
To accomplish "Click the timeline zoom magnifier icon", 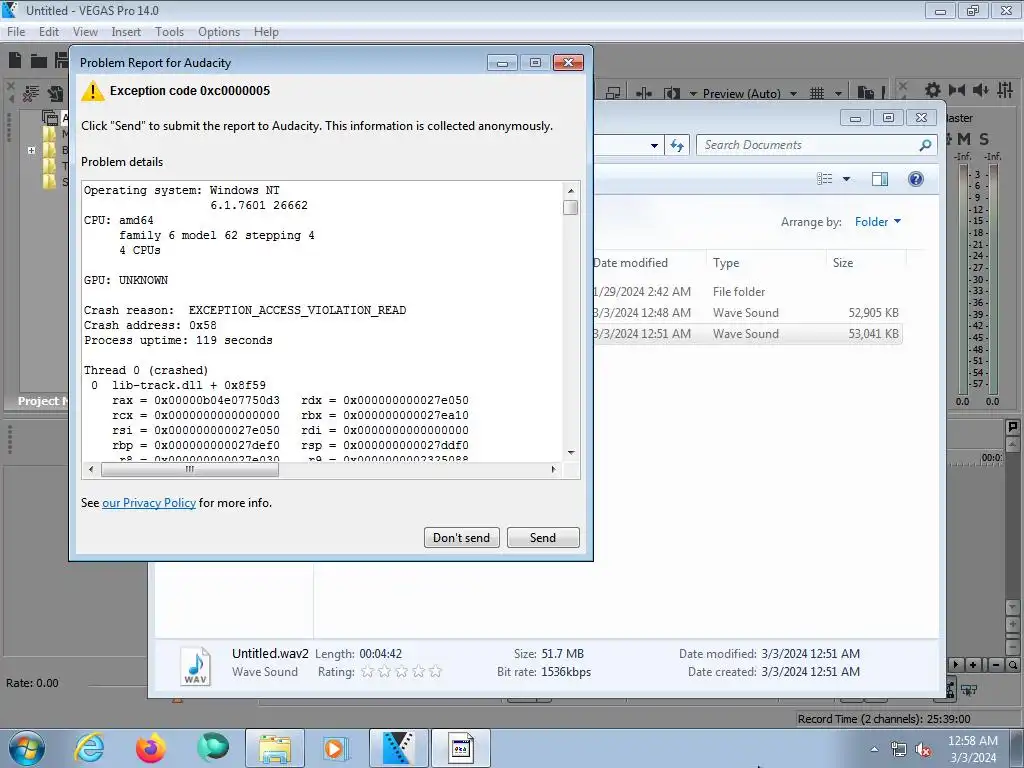I will (x=1012, y=665).
